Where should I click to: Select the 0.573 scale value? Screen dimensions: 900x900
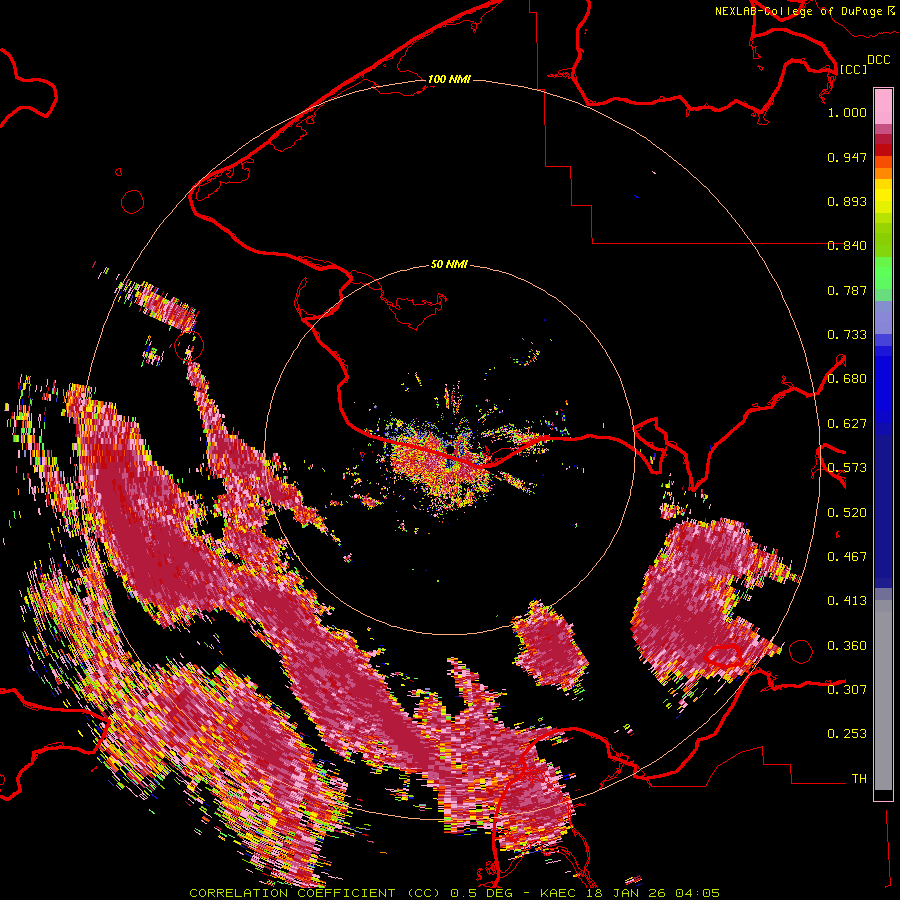pyautogui.click(x=847, y=468)
